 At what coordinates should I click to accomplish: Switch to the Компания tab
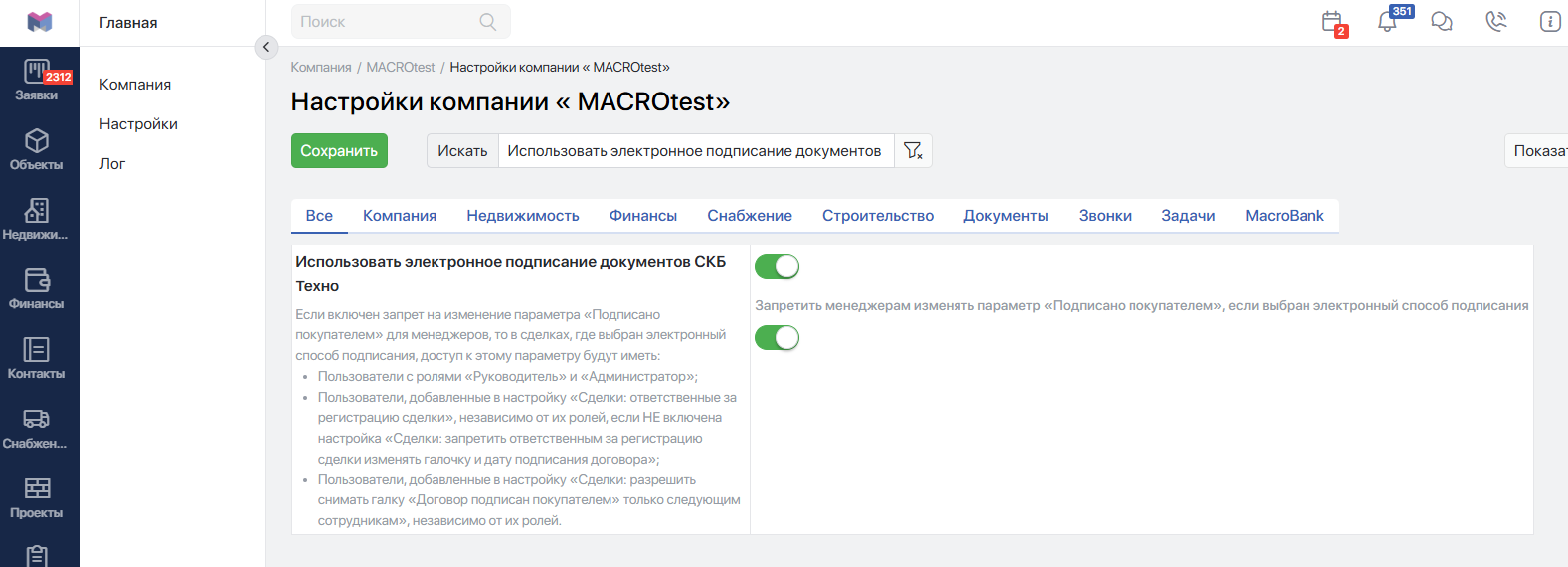(400, 216)
